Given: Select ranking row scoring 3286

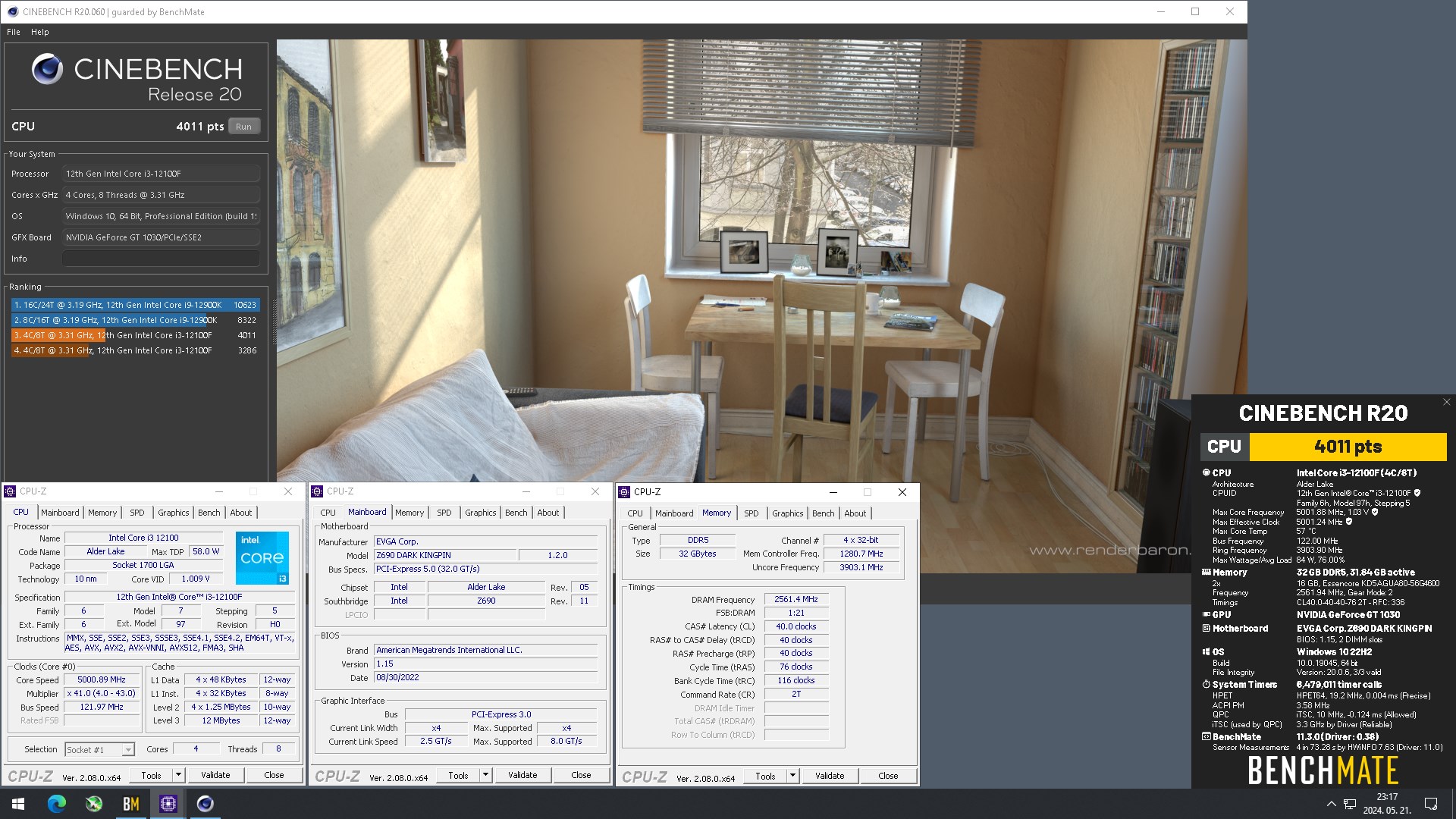Looking at the screenshot, I should [135, 350].
